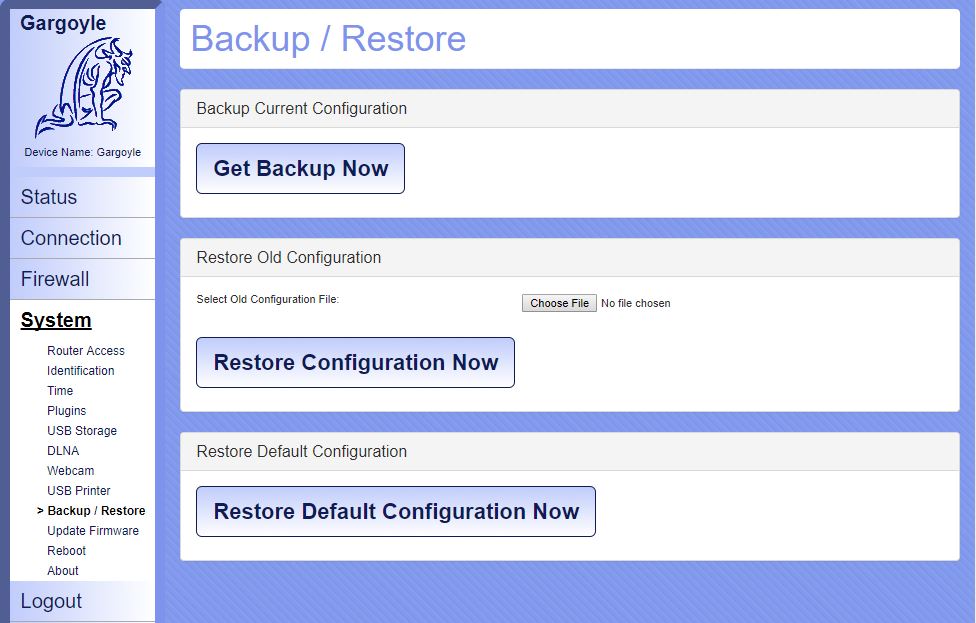Go to Router Access page
Viewport: 976px width, 623px height.
86,351
